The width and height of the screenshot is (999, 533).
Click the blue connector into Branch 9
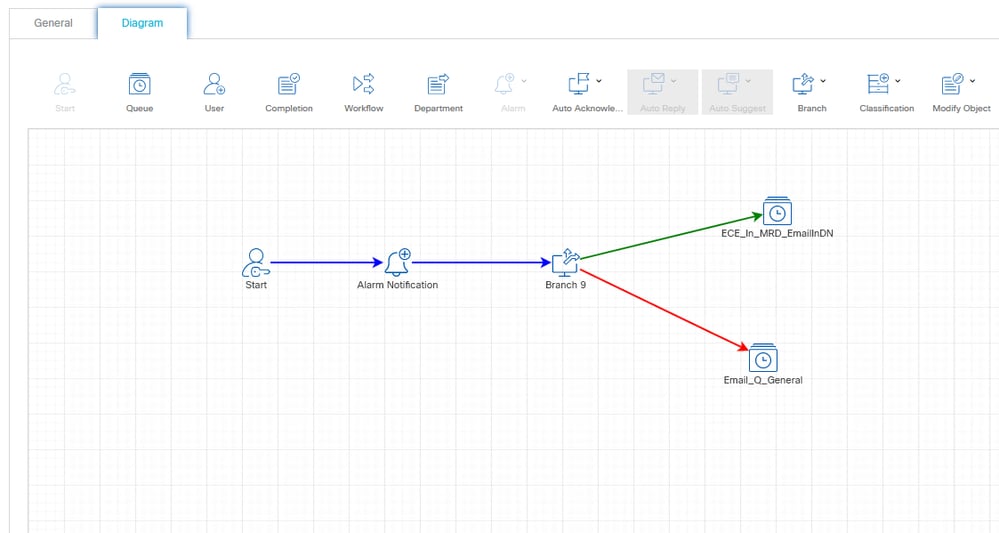482,262
